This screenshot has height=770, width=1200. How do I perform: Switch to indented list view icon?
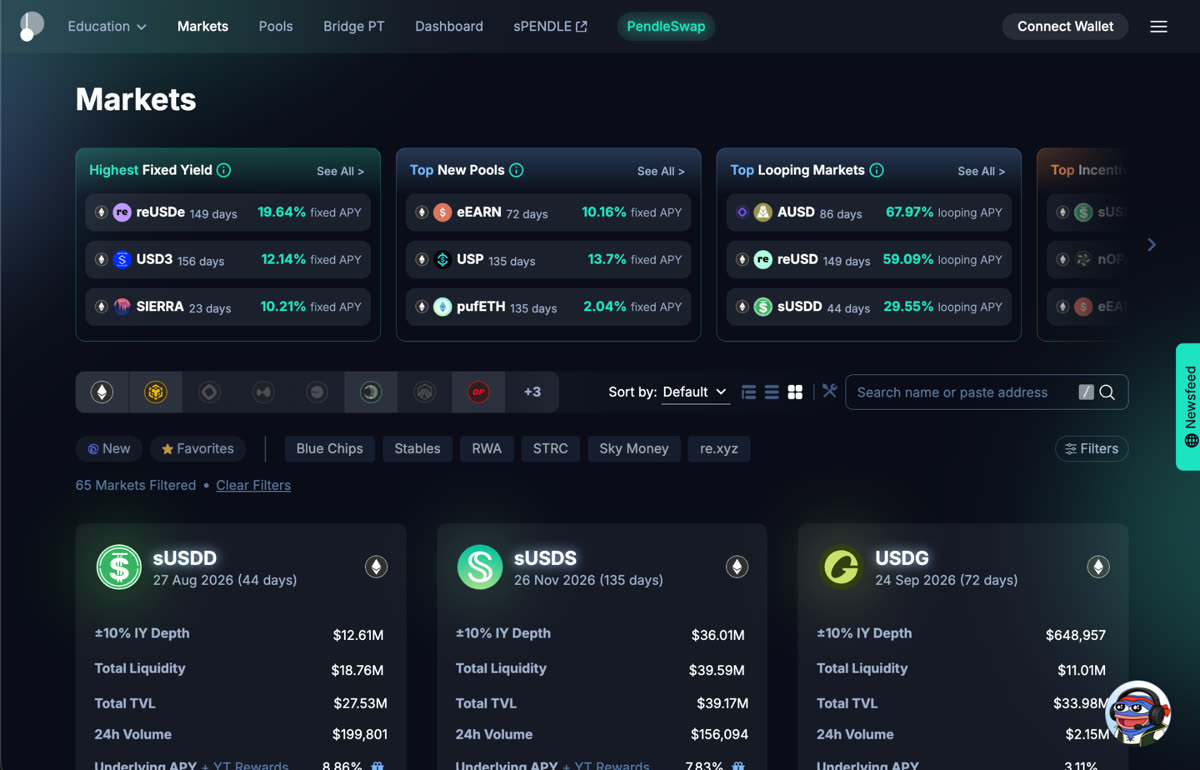click(749, 392)
